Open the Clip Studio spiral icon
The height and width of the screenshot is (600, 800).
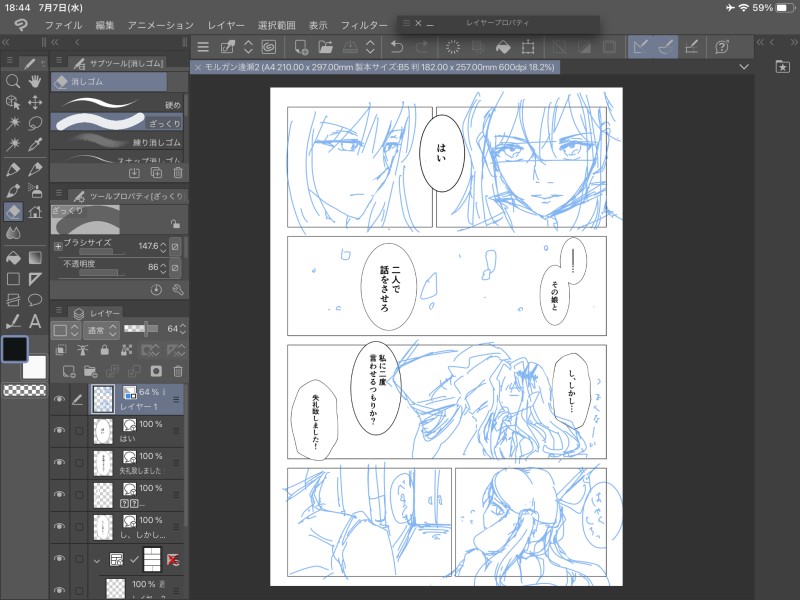tap(269, 47)
